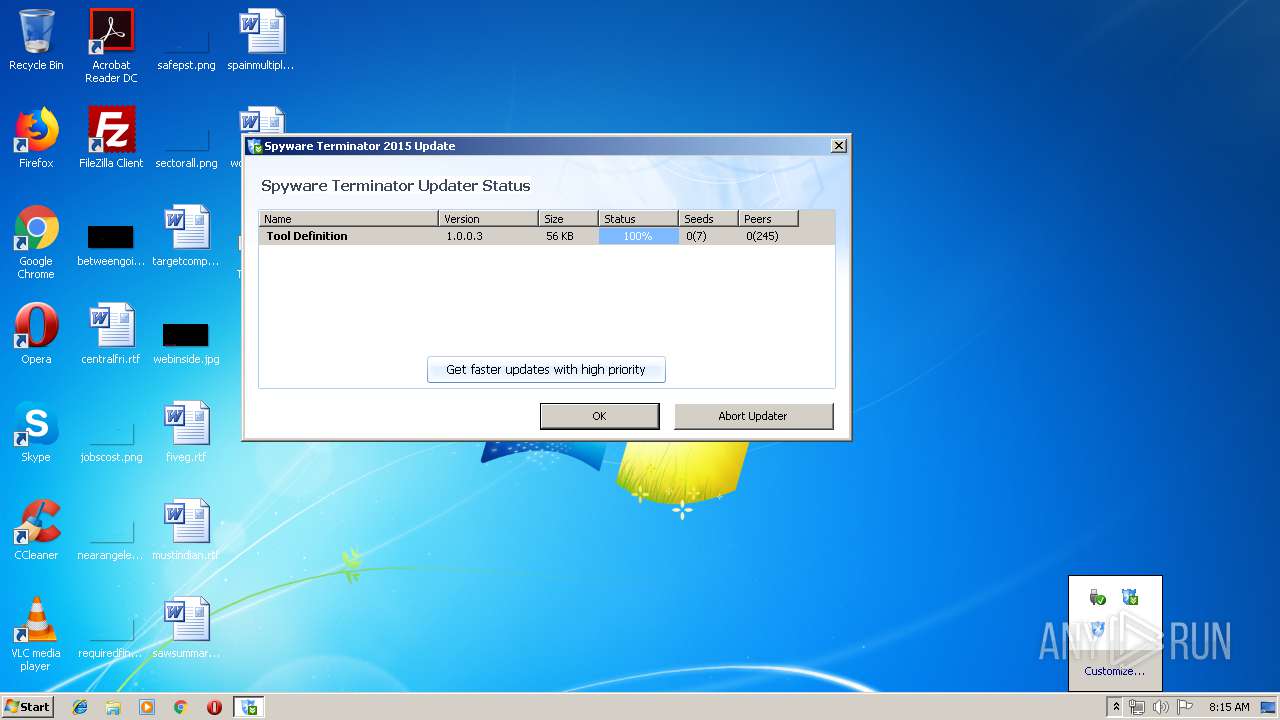Close the Spyware Terminator Update dialog

point(839,146)
